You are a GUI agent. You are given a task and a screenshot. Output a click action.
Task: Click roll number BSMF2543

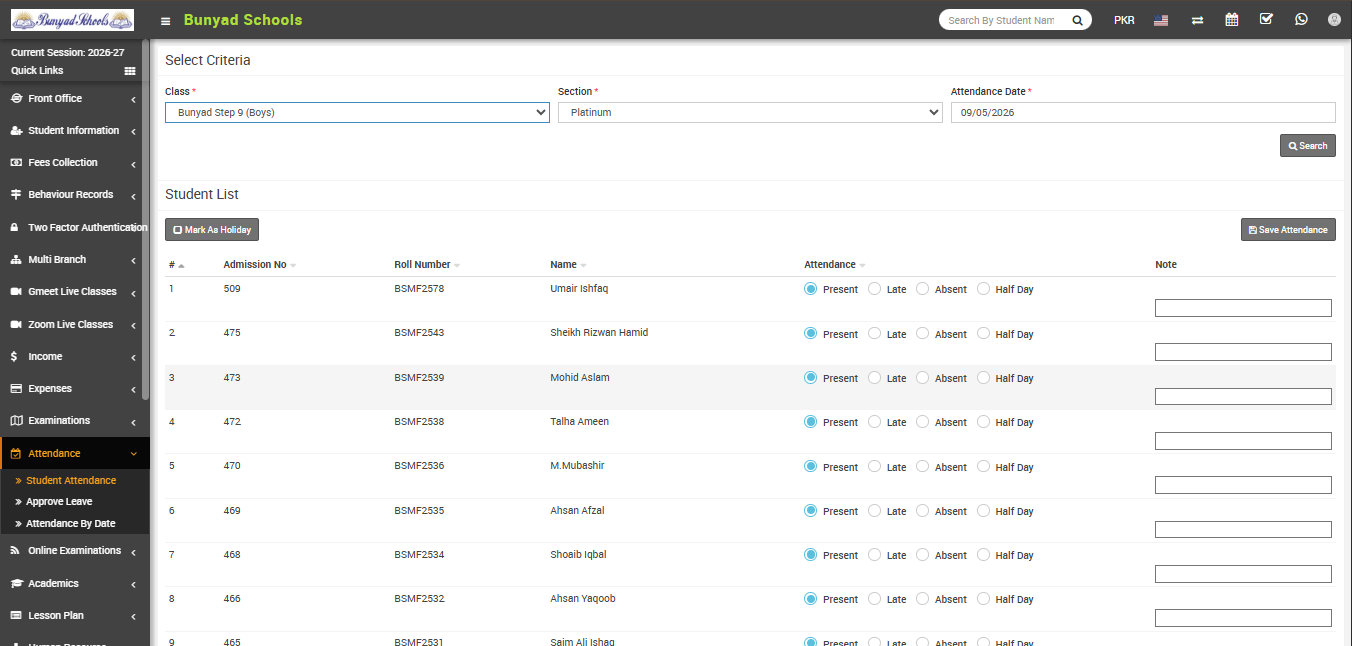pos(419,333)
